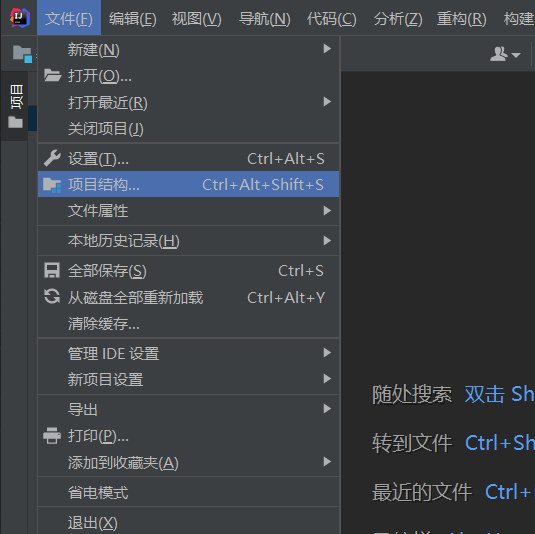Select 关闭项目(J) menu entry
The image size is (535, 534).
[188, 129]
